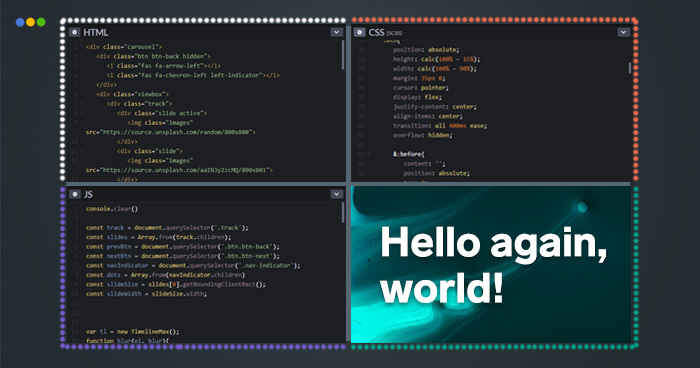
Task: Click the 'const dots' declaration line
Action: coord(165,275)
